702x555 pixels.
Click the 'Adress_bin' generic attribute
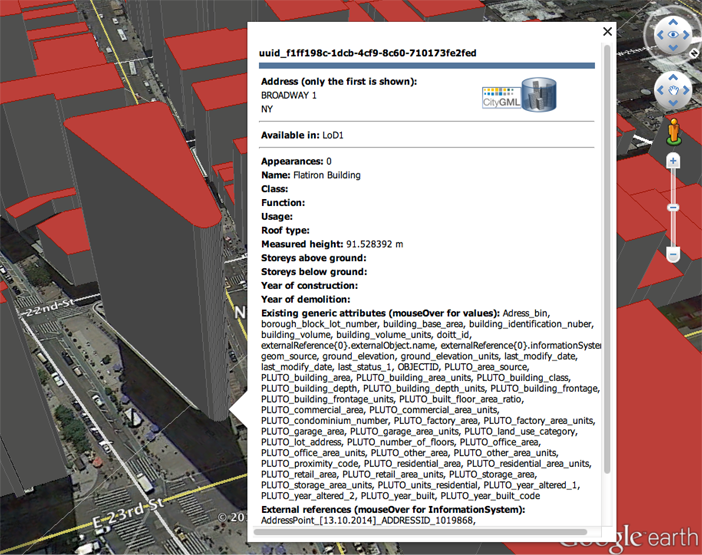point(526,313)
